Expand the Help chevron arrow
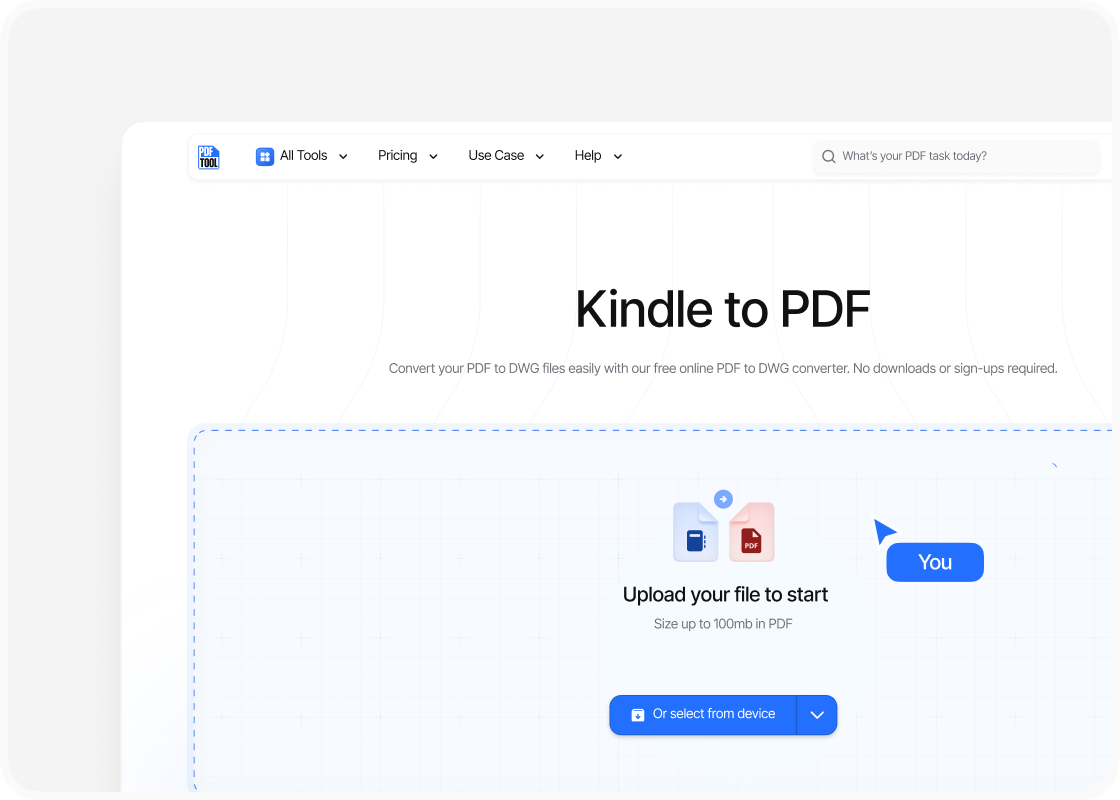 (x=618, y=156)
